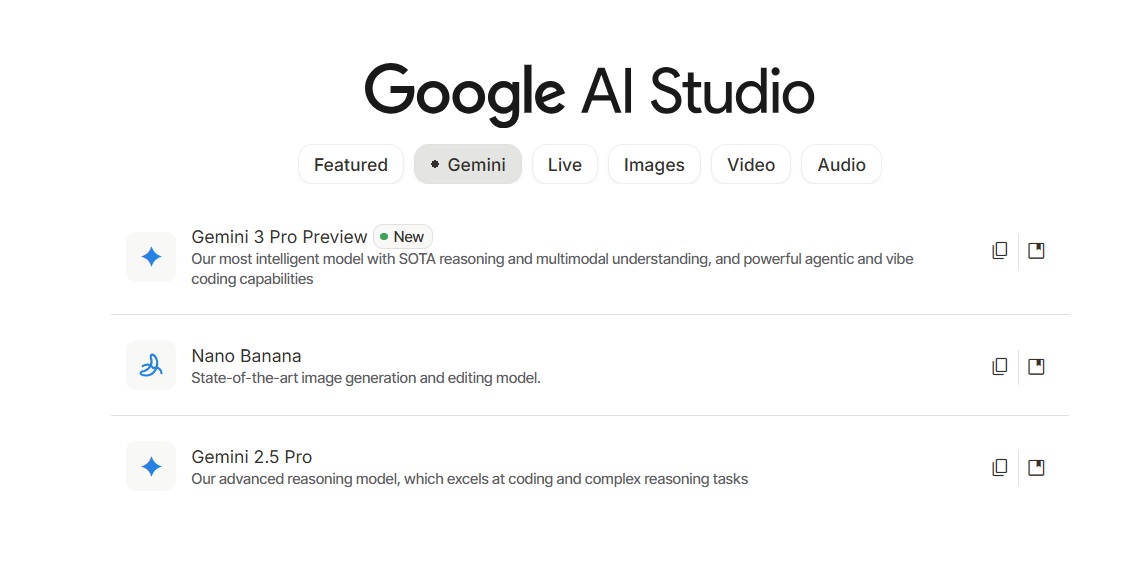Open the Gemini 3 Pro Preview model title
Image resolution: width=1140 pixels, height=582 pixels.
[x=279, y=237]
